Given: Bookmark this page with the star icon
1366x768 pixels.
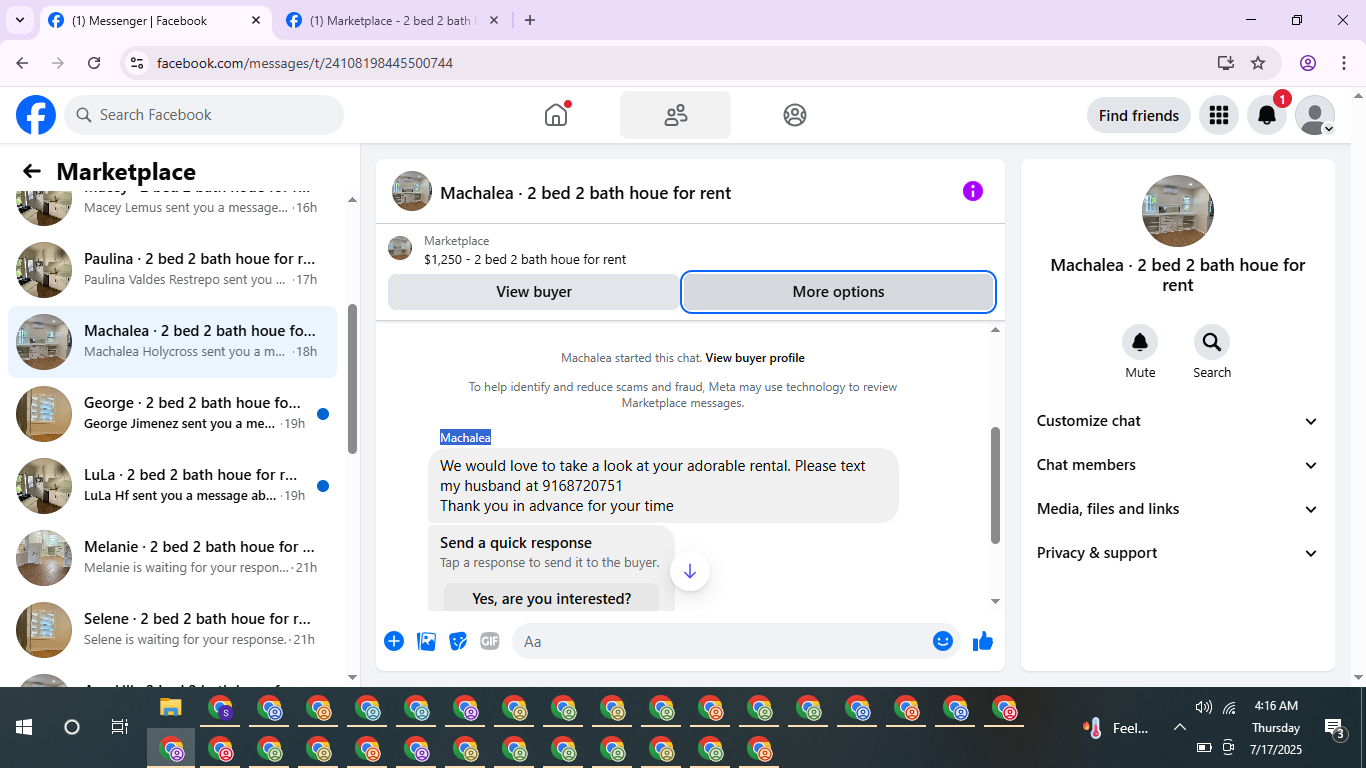Looking at the screenshot, I should pos(1258,63).
